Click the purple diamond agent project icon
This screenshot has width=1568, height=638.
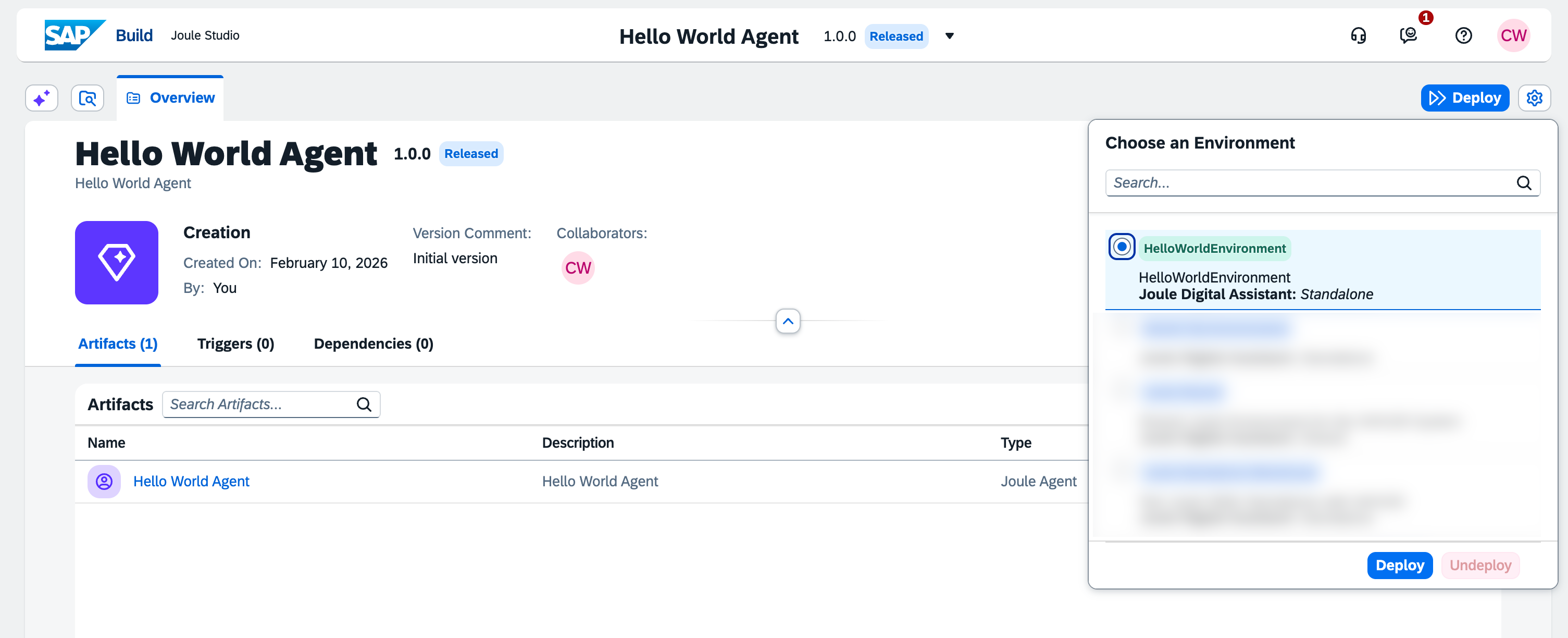tap(116, 262)
